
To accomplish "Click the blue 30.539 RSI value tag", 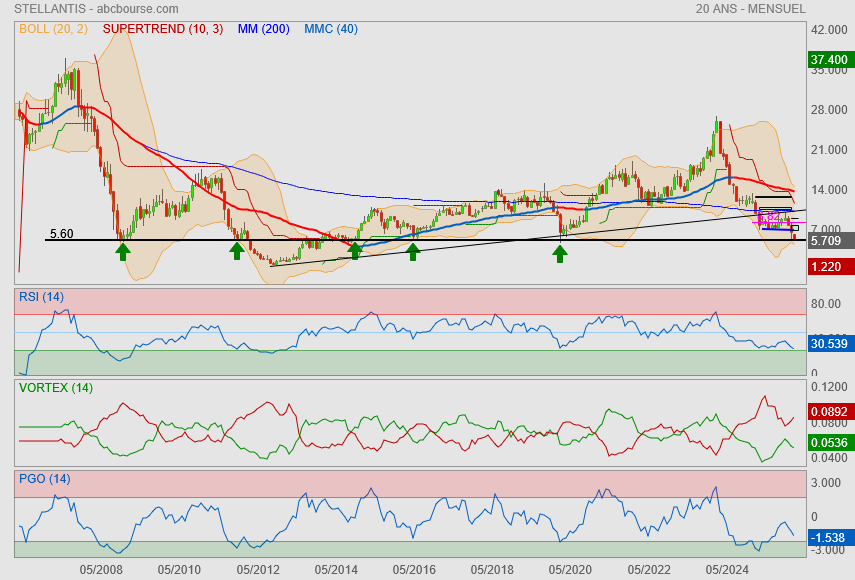I will (x=830, y=343).
